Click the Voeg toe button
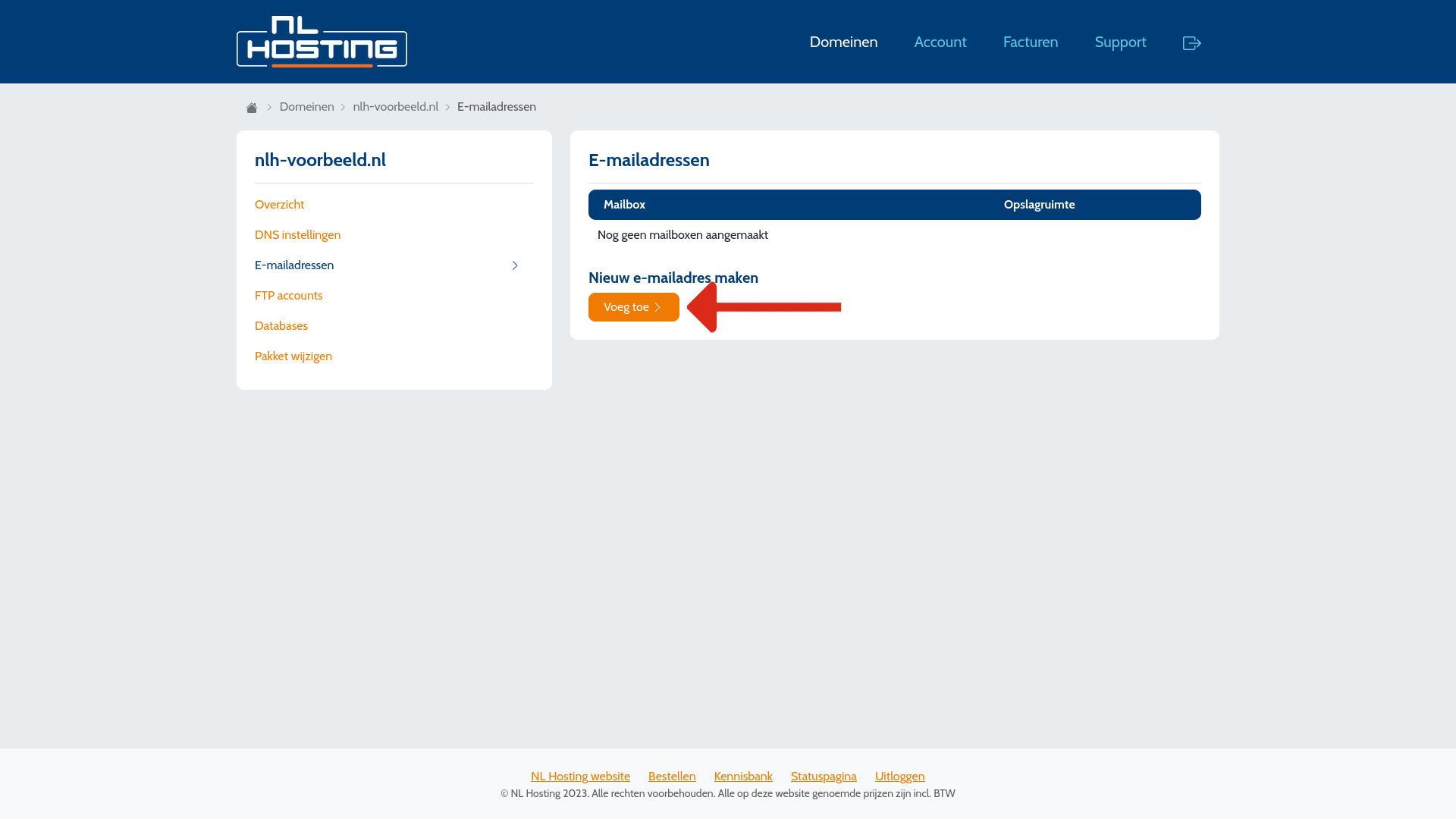Viewport: 1456px width, 819px height. (x=634, y=307)
